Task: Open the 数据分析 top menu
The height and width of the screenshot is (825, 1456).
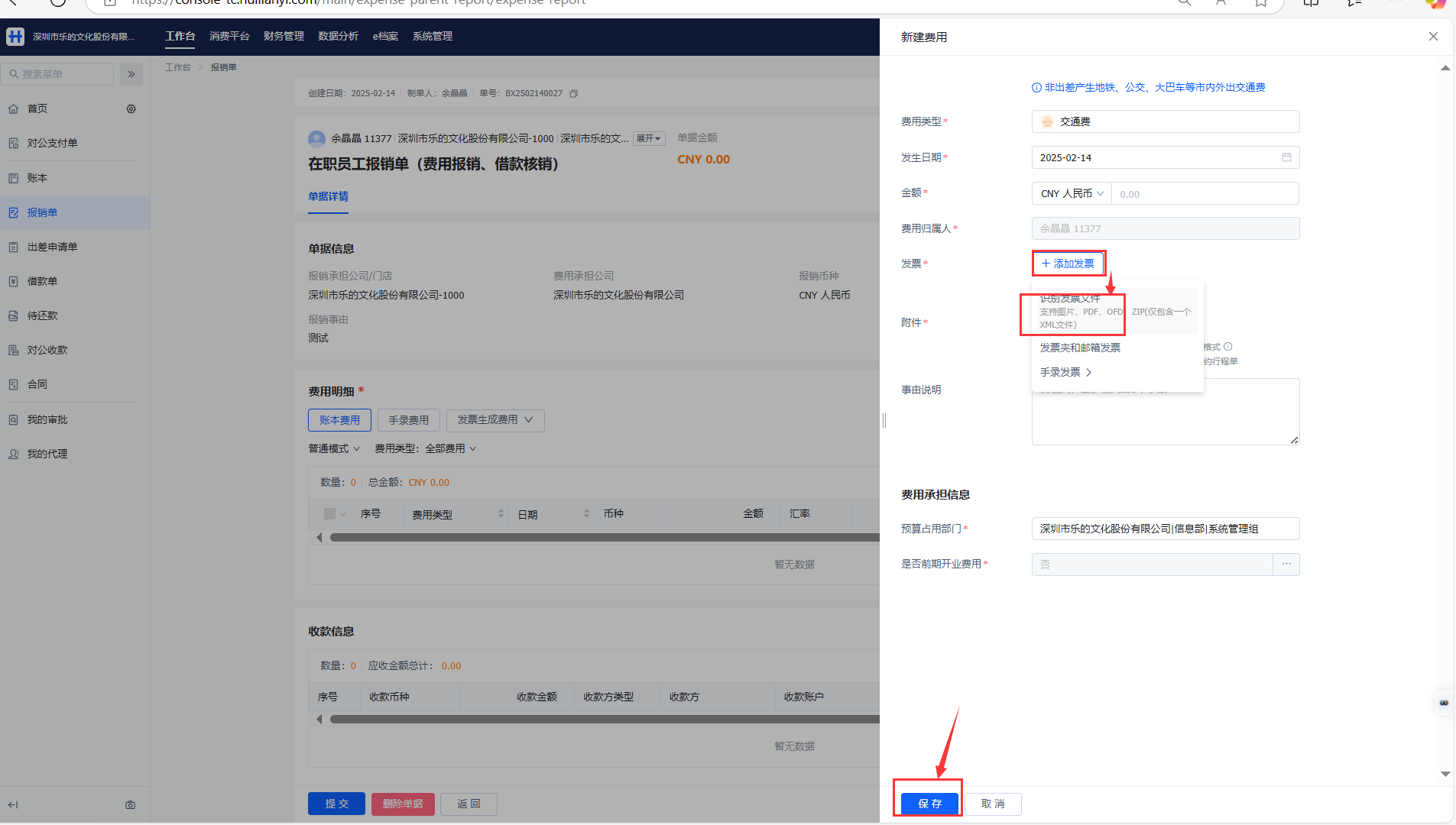Action: click(338, 37)
